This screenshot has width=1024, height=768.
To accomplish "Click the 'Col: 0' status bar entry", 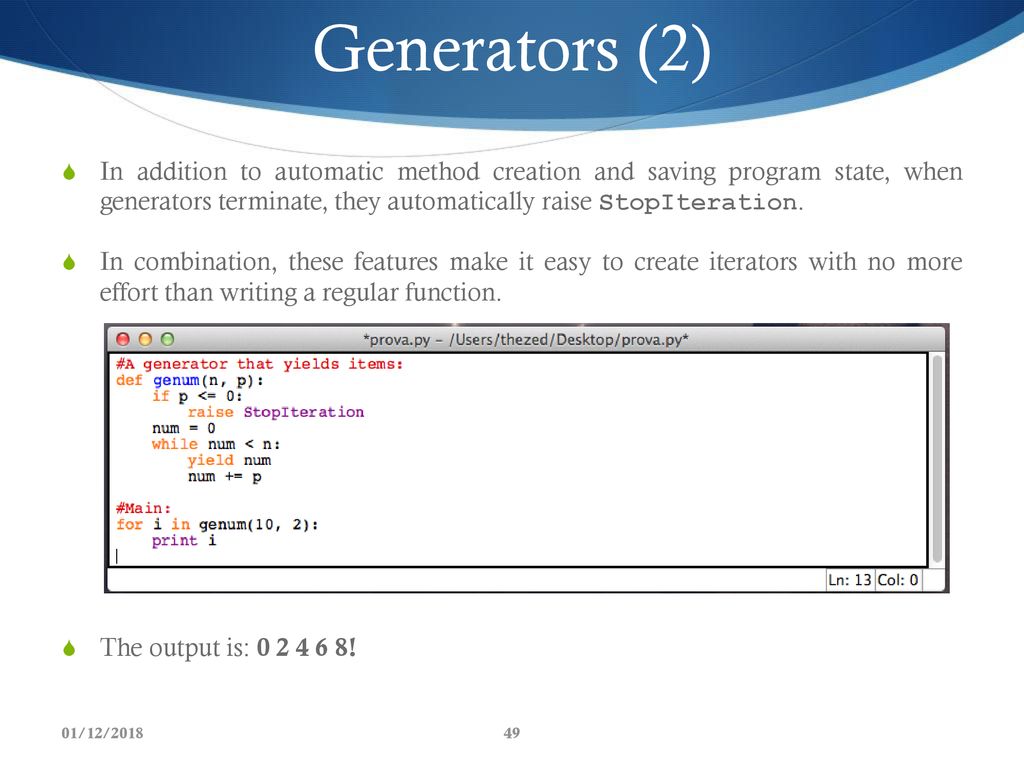I will (x=898, y=580).
